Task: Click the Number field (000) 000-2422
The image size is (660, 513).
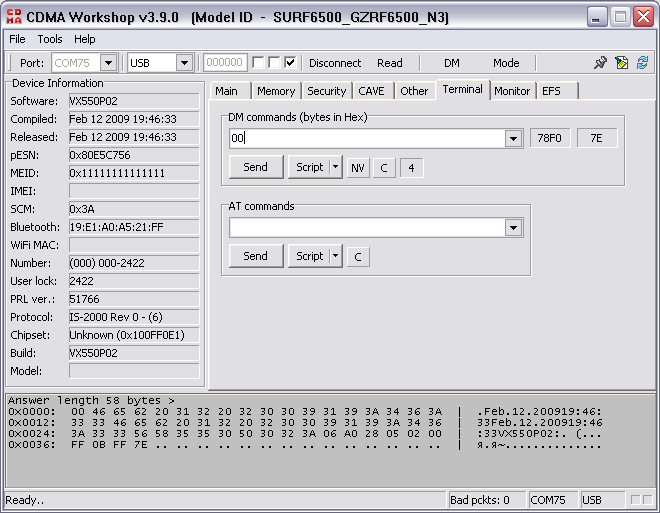Action: point(134,263)
